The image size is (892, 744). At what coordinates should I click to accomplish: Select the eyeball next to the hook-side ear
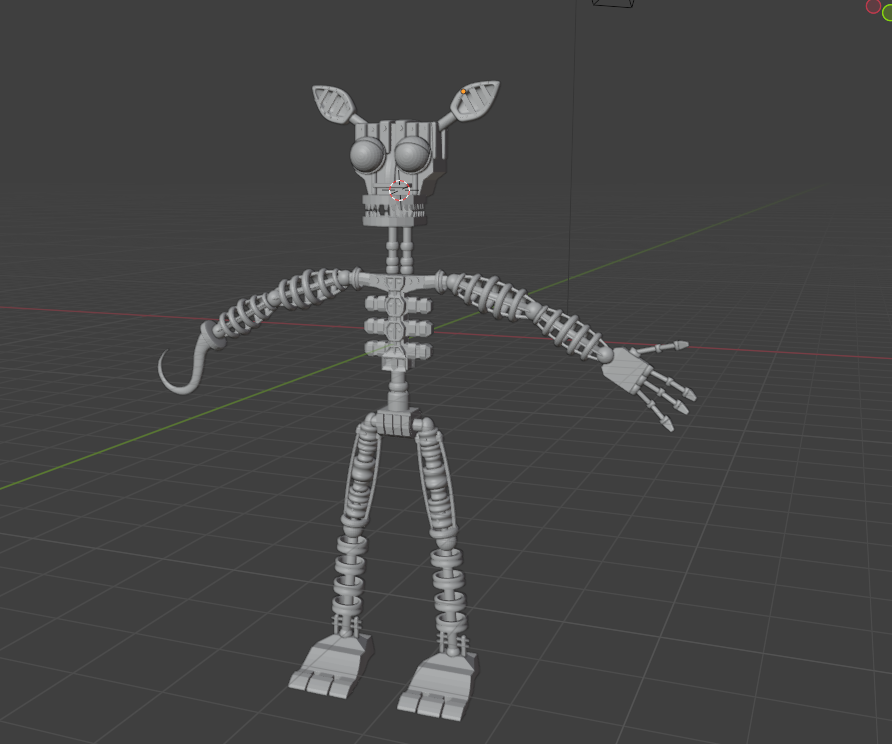coord(368,155)
